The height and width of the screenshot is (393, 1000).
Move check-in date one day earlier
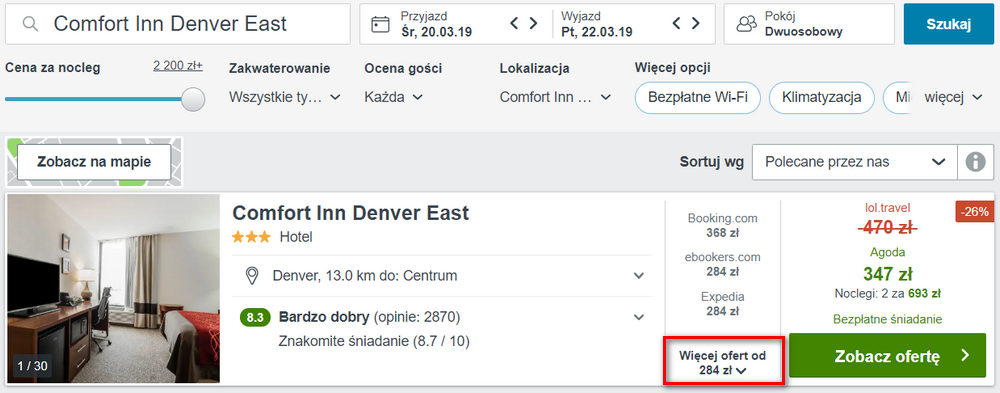pos(515,24)
